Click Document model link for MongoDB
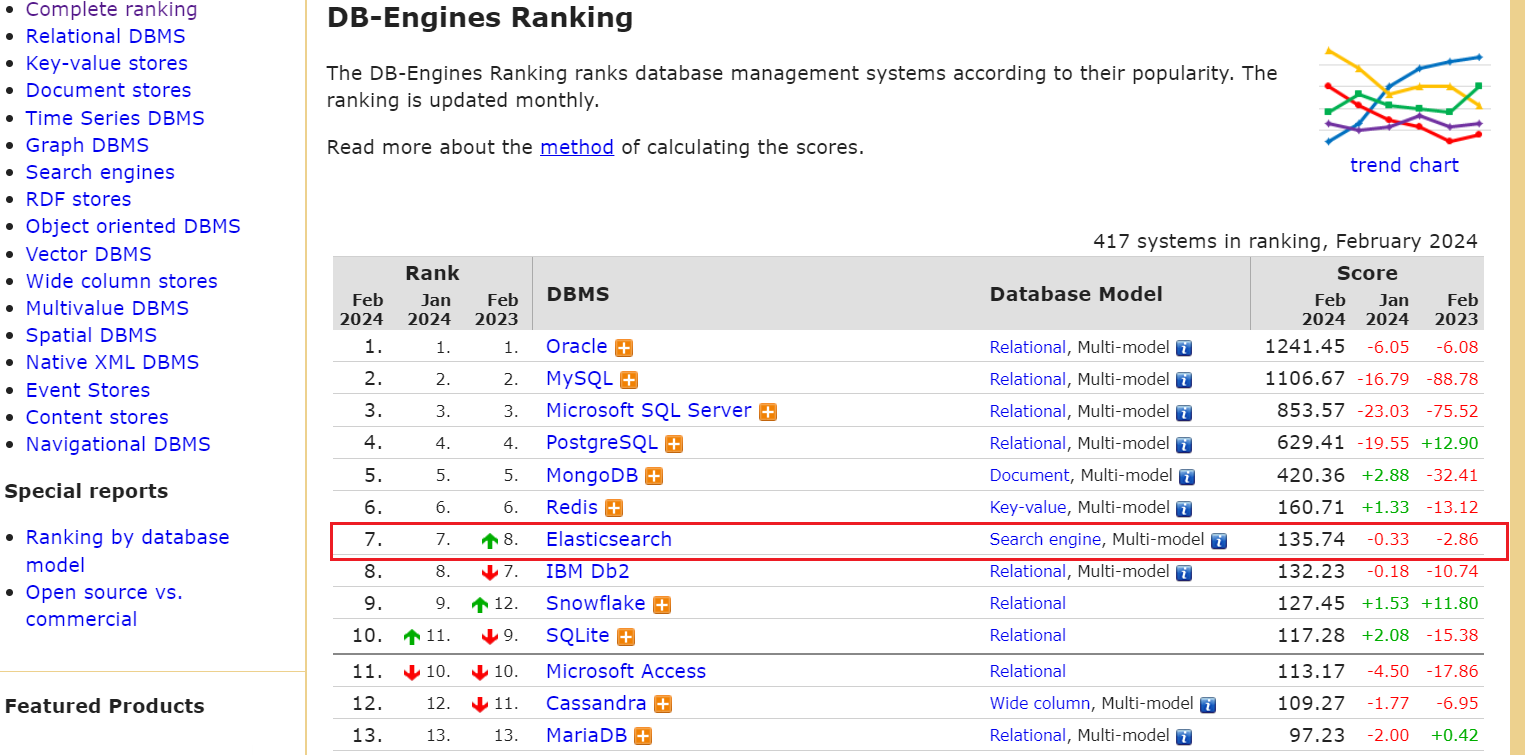This screenshot has height=755, width=1525. [1029, 475]
